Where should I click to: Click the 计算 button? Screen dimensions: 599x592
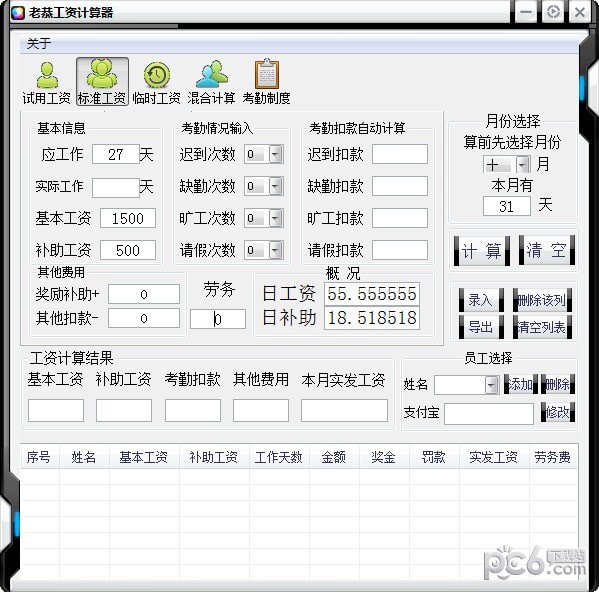[x=481, y=251]
